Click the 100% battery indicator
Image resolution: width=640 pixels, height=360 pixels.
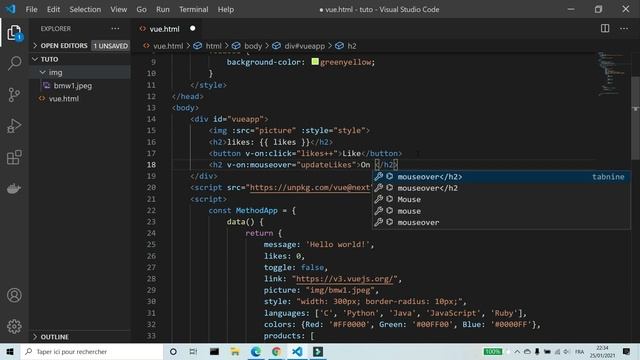click(x=493, y=351)
